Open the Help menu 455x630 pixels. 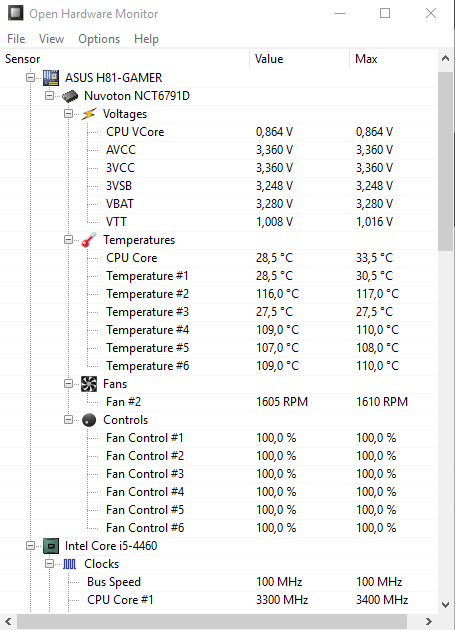click(x=146, y=39)
